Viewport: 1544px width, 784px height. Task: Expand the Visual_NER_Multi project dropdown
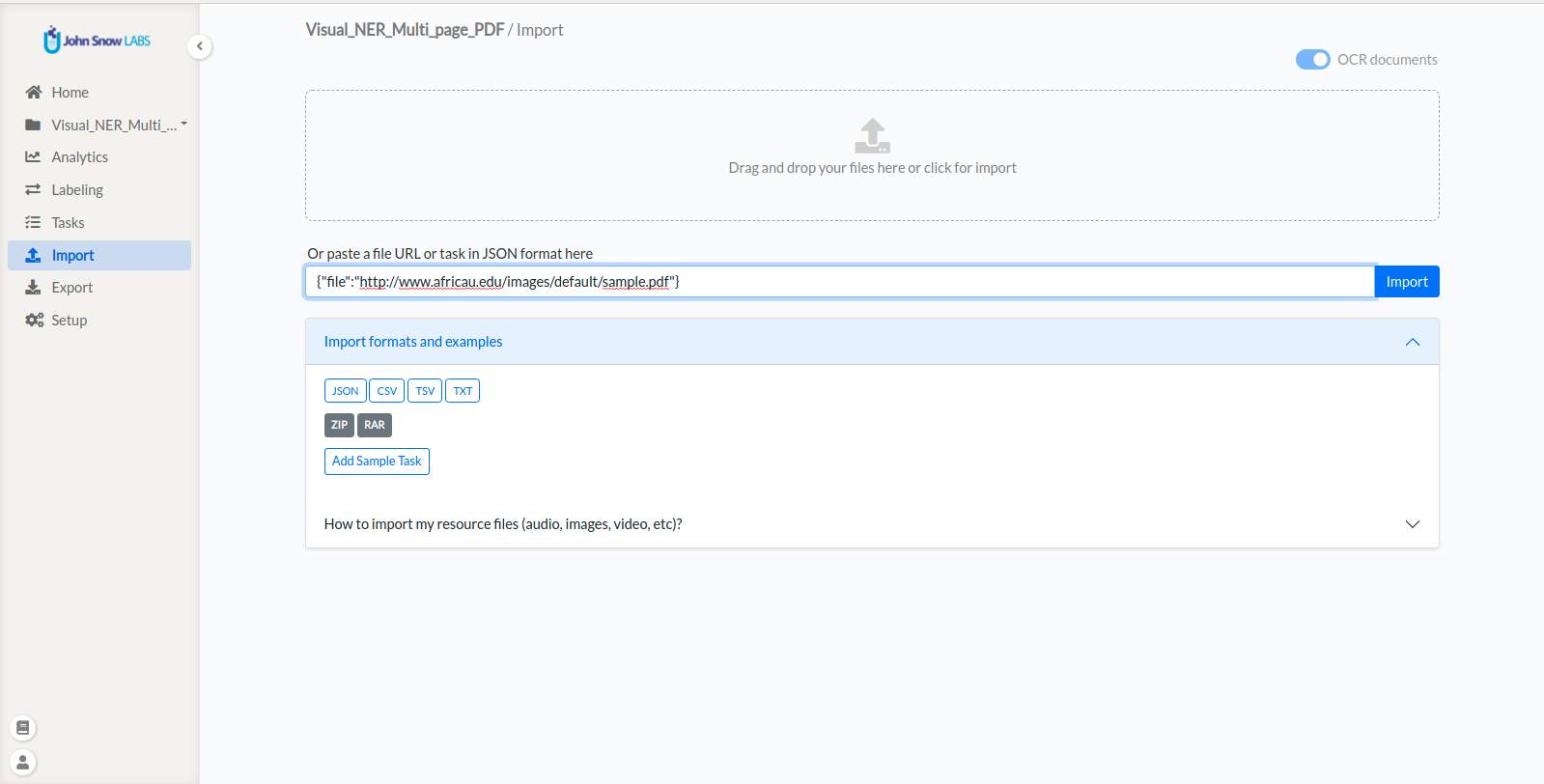[183, 125]
